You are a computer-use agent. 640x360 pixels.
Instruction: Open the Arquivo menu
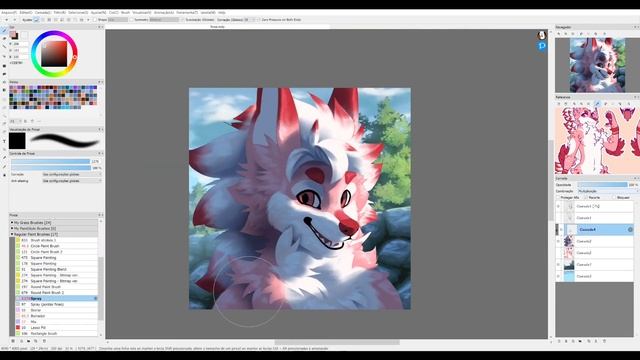[9, 13]
